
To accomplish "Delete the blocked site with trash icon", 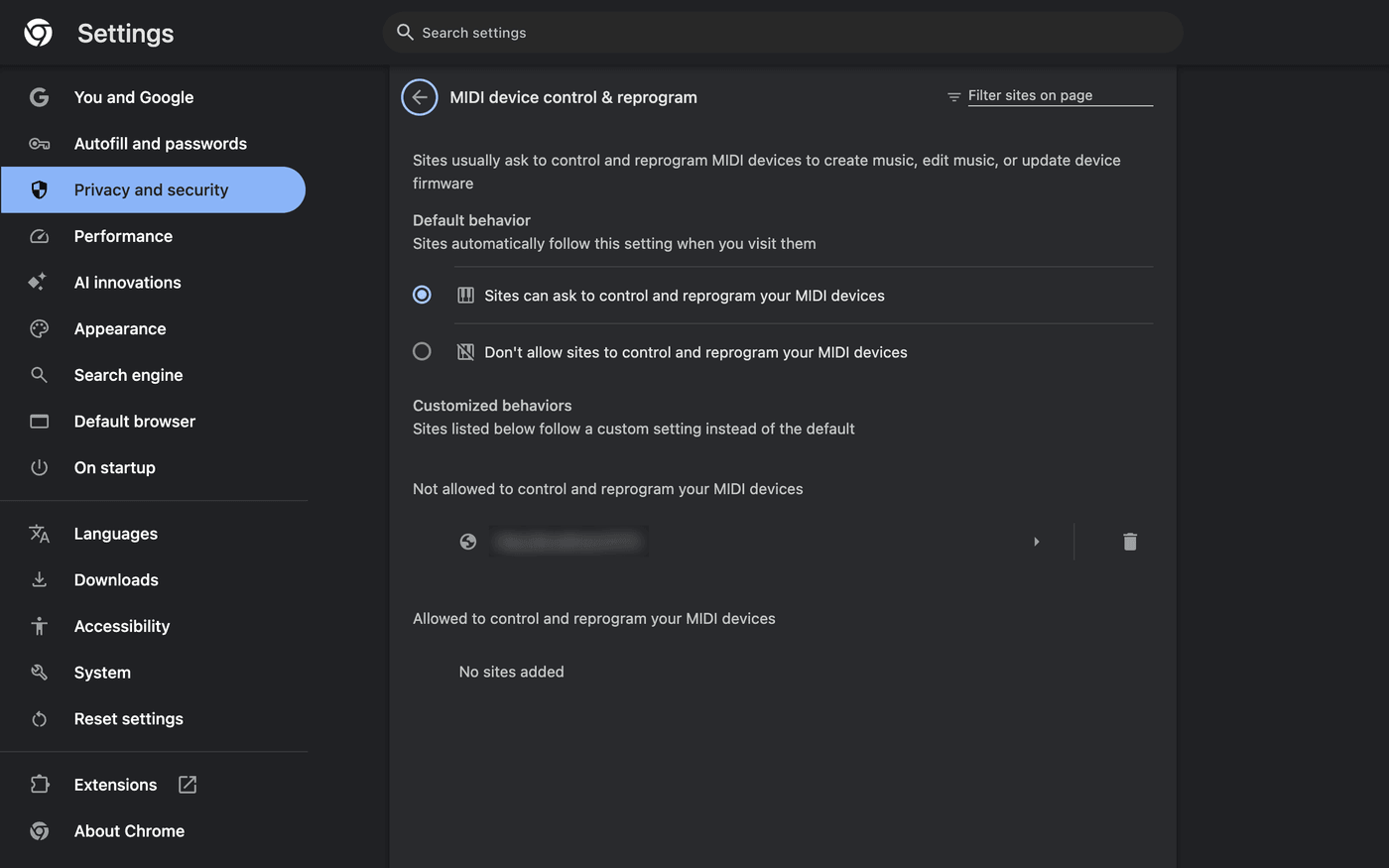I will pyautogui.click(x=1130, y=542).
